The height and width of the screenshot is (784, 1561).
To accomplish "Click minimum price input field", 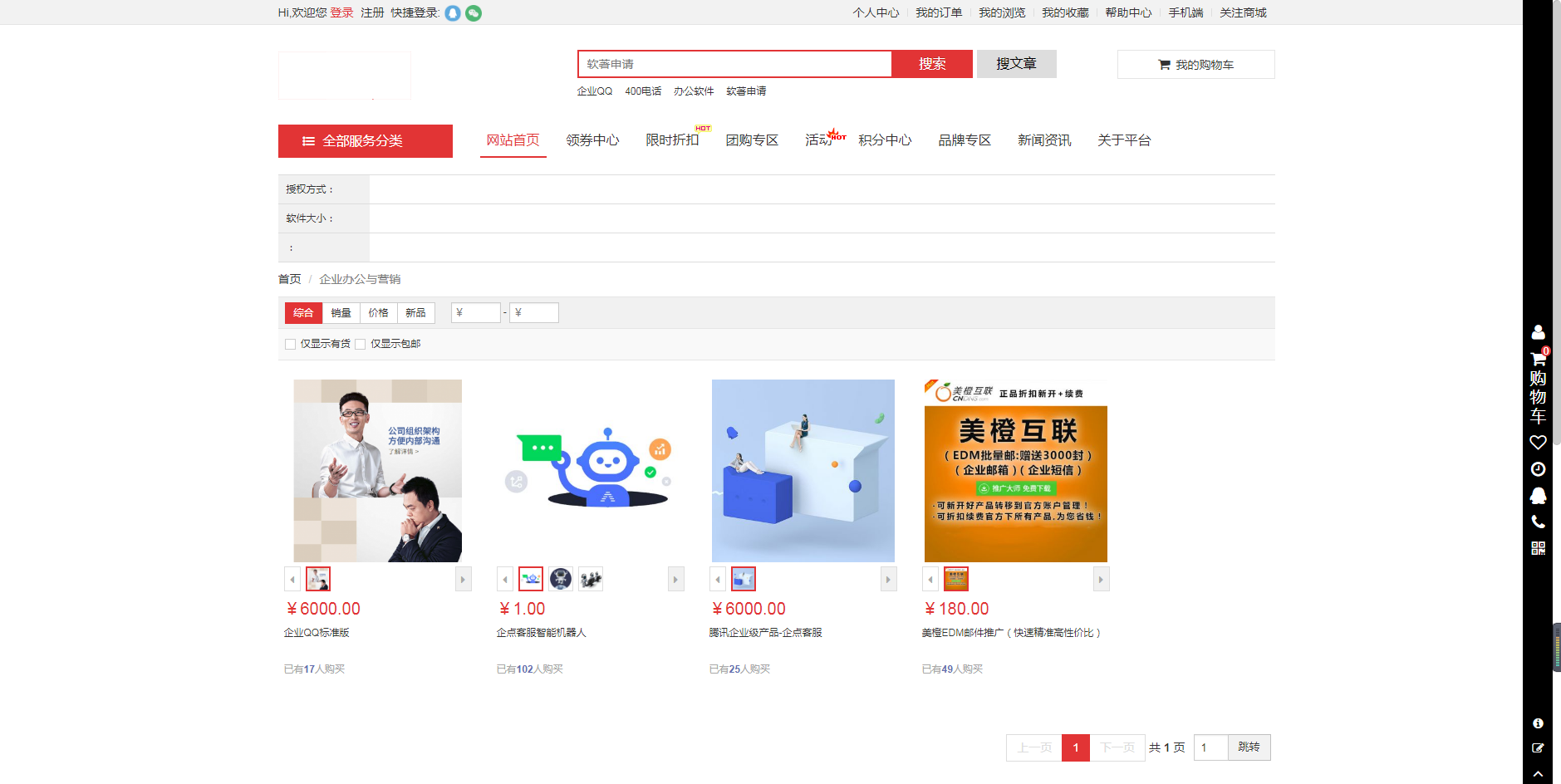I will (476, 313).
